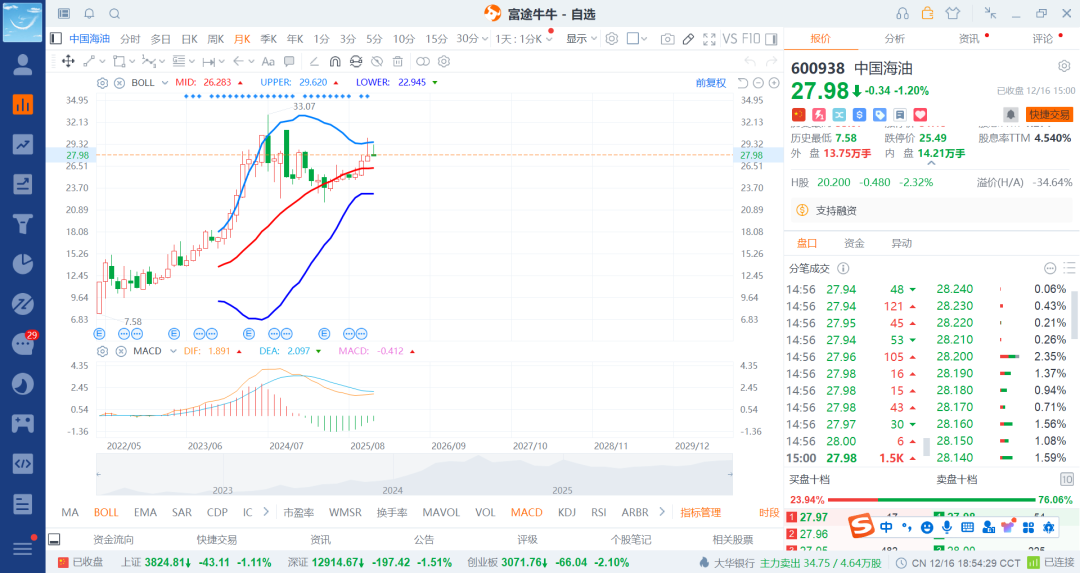Open the 显示 display dropdown
Screen dimensions: 1080x573
point(581,39)
